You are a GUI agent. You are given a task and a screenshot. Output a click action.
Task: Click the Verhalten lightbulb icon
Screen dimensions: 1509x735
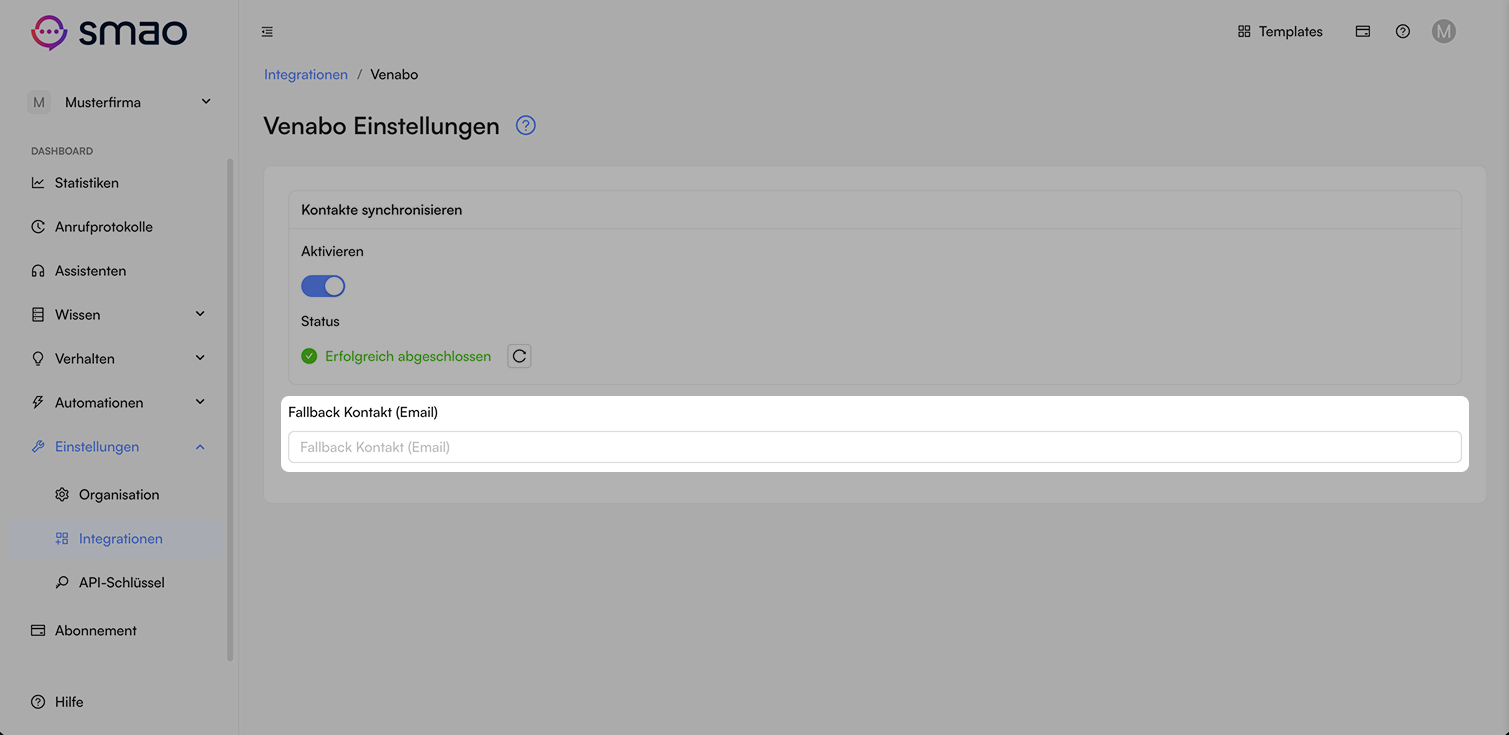[38, 359]
